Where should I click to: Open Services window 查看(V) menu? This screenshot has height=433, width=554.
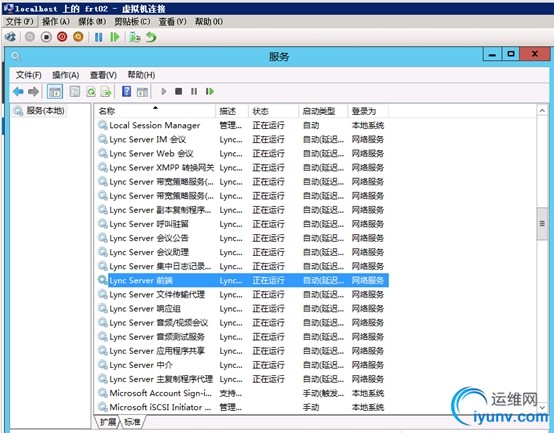point(103,75)
